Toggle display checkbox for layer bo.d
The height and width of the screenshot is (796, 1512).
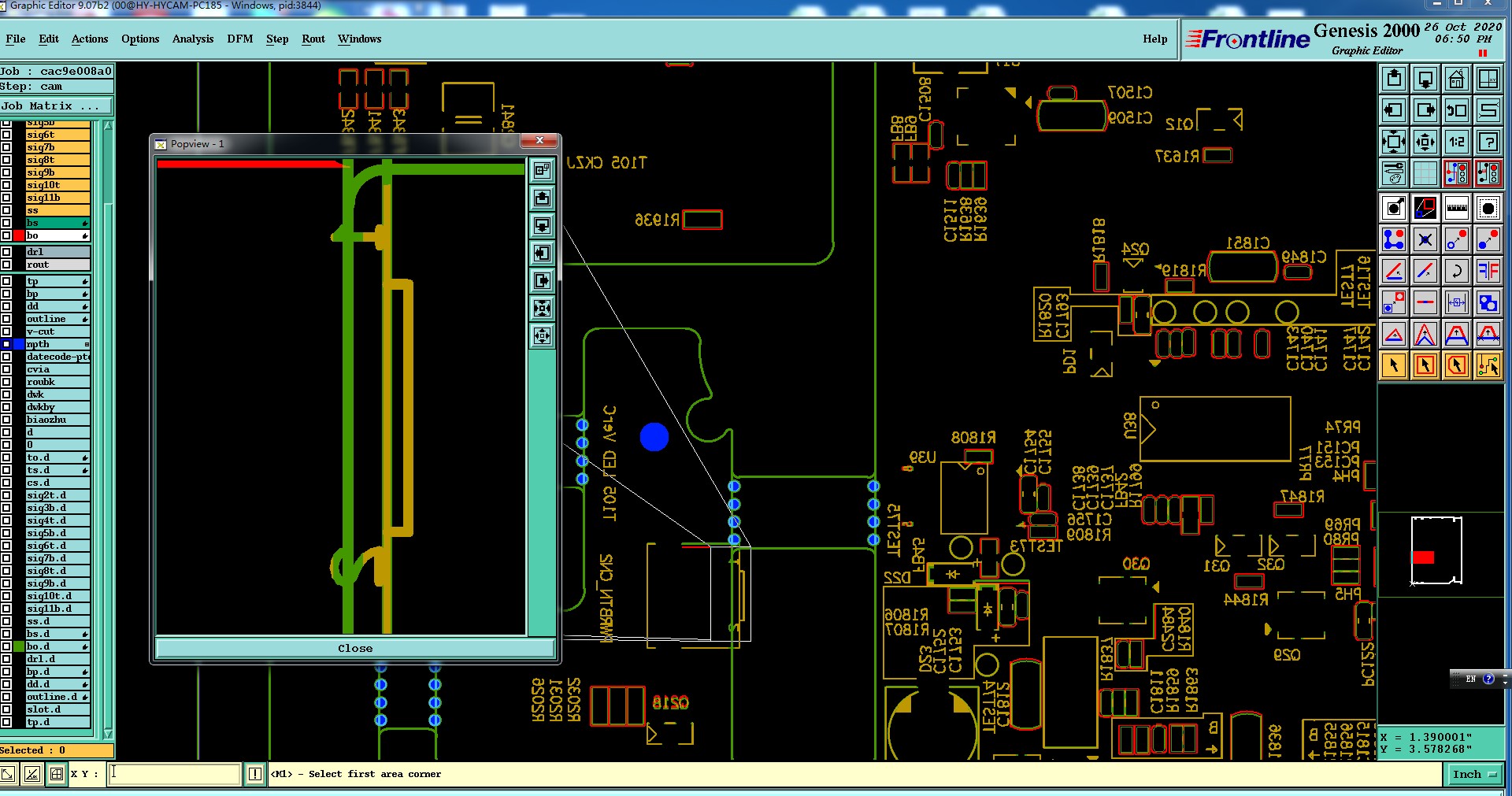[x=6, y=646]
